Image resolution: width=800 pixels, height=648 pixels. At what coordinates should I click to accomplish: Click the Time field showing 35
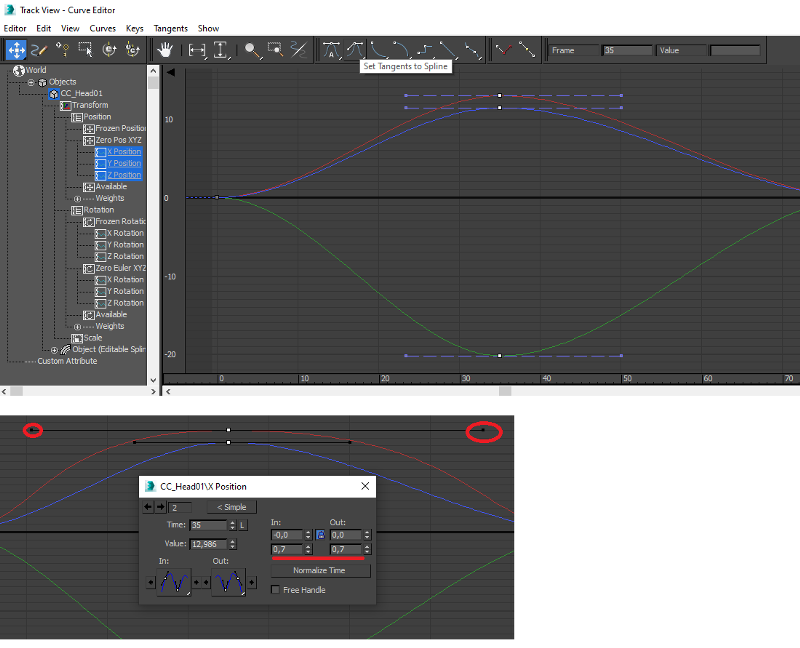tap(208, 525)
